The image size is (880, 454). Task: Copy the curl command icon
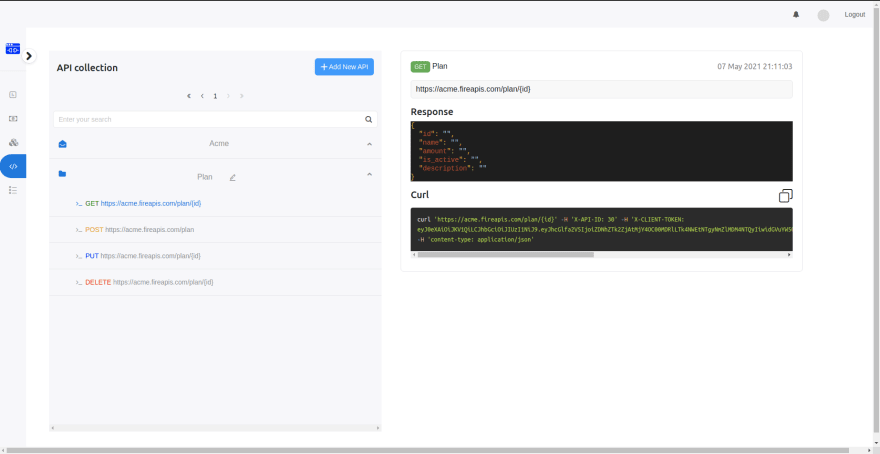coord(786,195)
